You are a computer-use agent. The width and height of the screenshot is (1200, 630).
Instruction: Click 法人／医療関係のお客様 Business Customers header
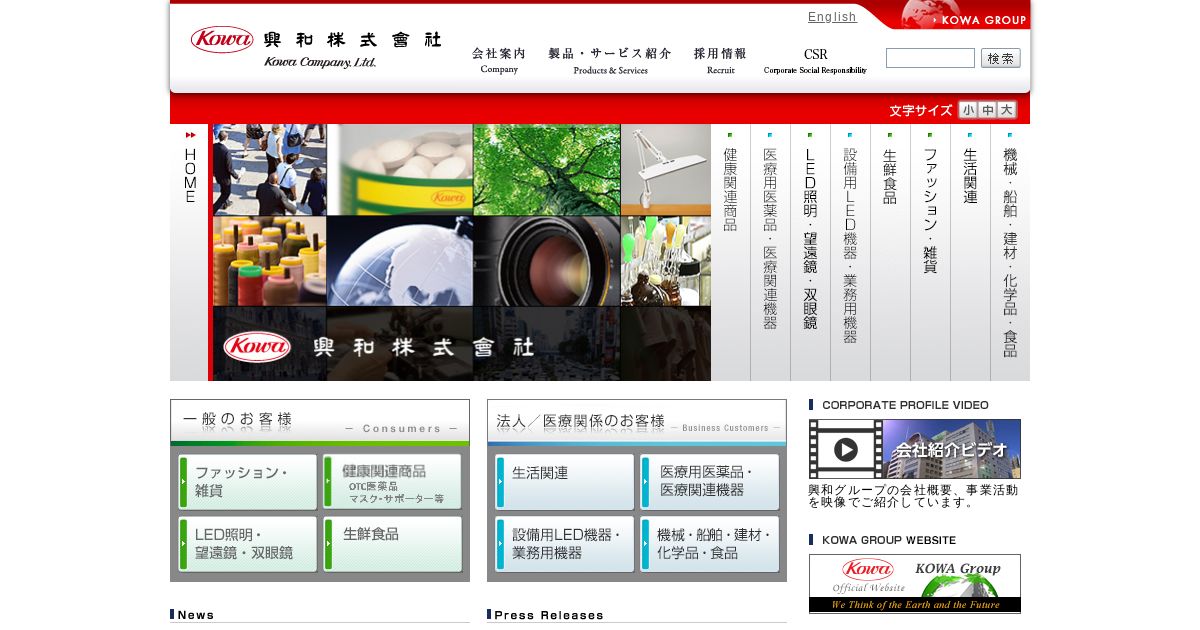(x=637, y=423)
